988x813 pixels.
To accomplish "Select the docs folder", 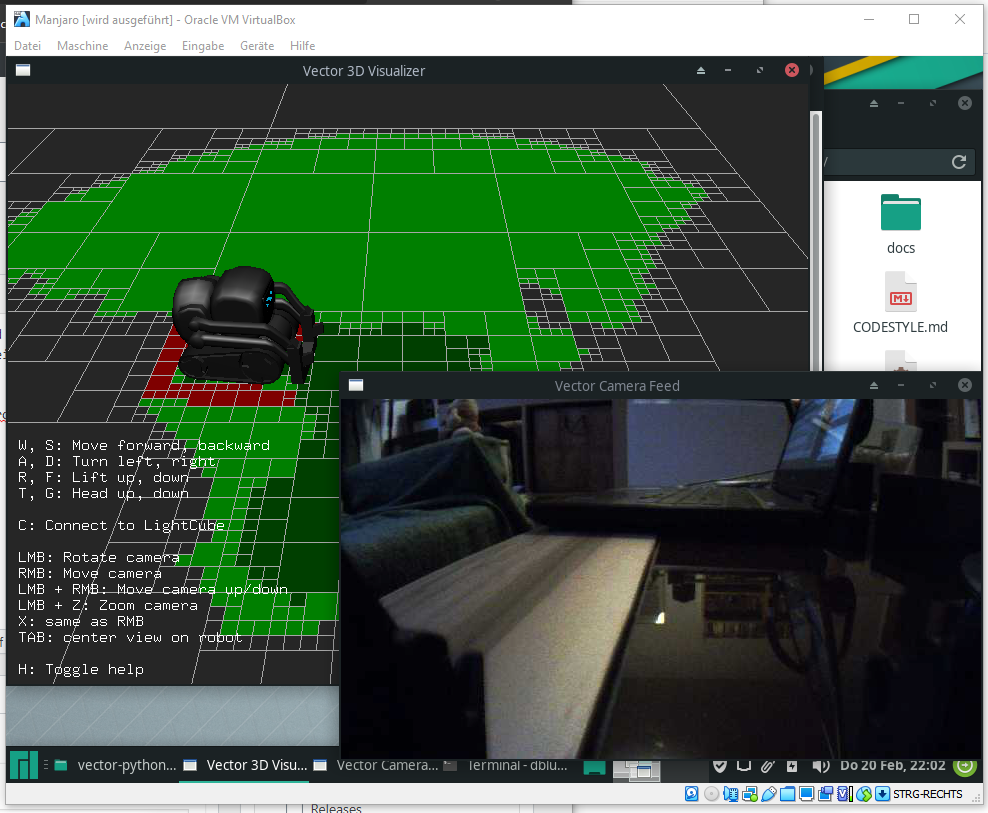I will (x=900, y=212).
